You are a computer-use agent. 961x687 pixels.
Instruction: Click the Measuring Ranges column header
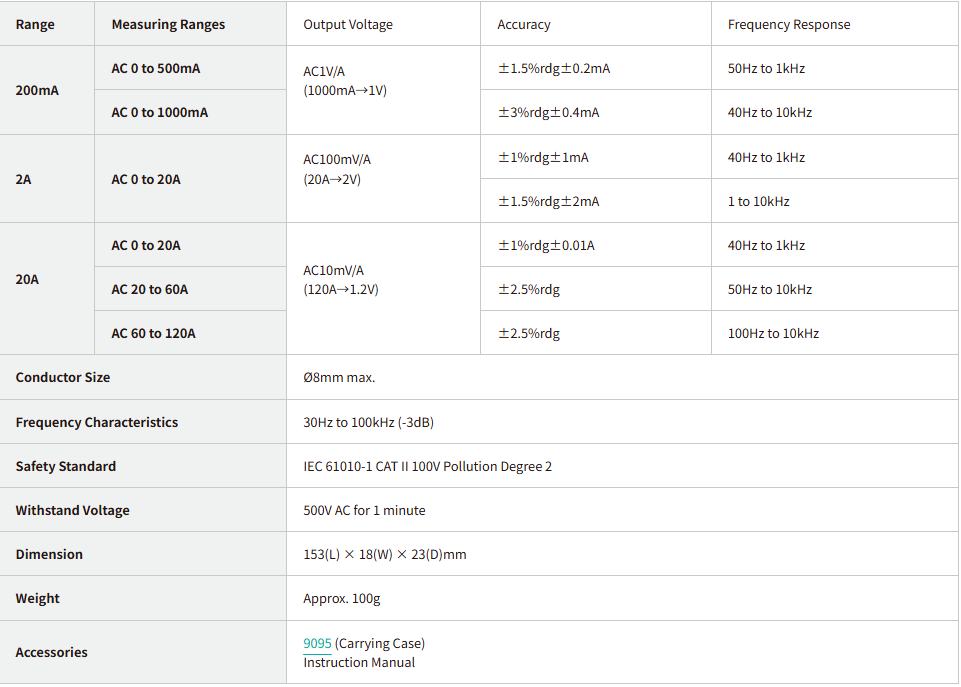coord(168,24)
